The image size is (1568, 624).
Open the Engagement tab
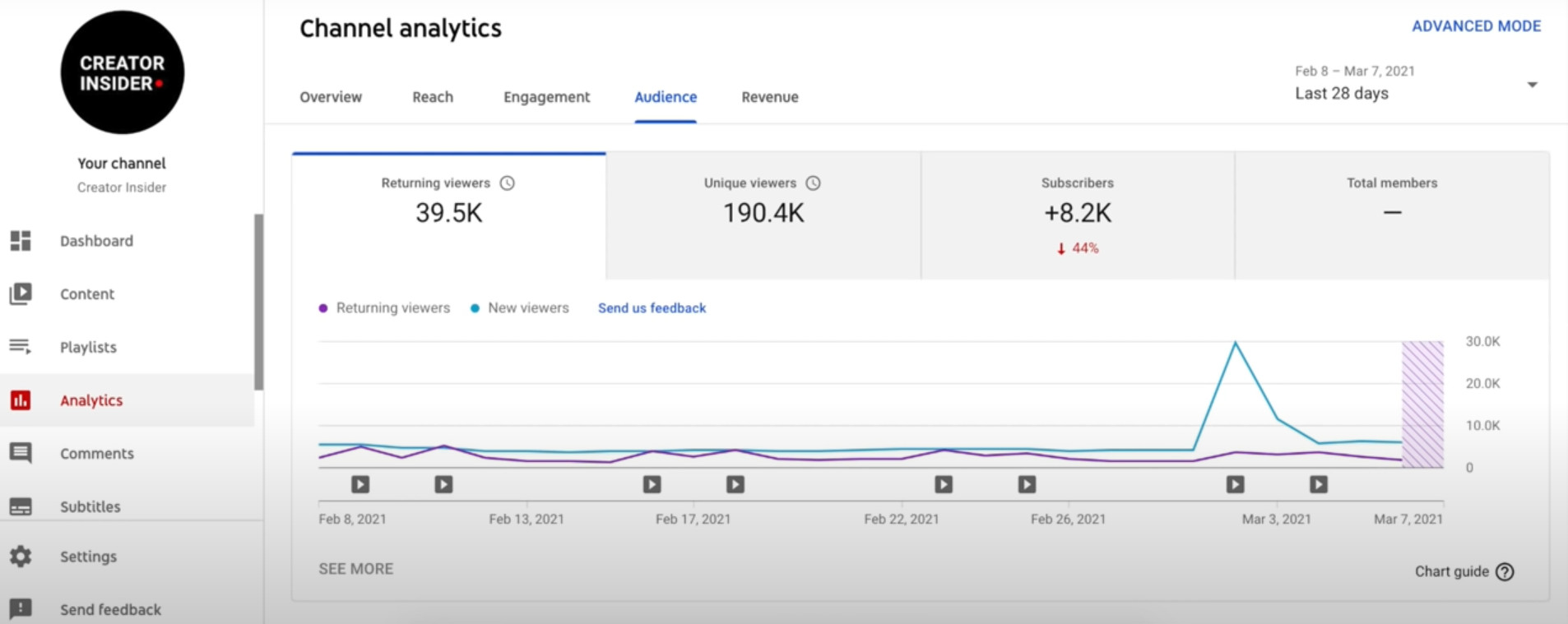click(546, 97)
